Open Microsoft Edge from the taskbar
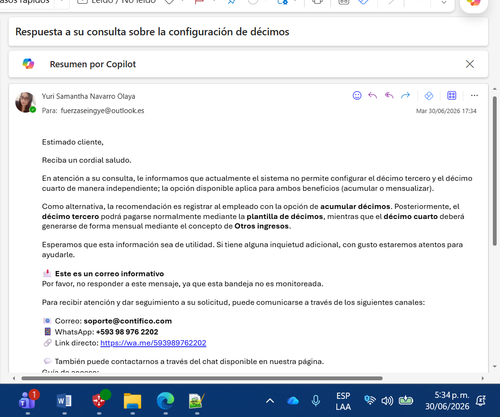 pos(165,401)
